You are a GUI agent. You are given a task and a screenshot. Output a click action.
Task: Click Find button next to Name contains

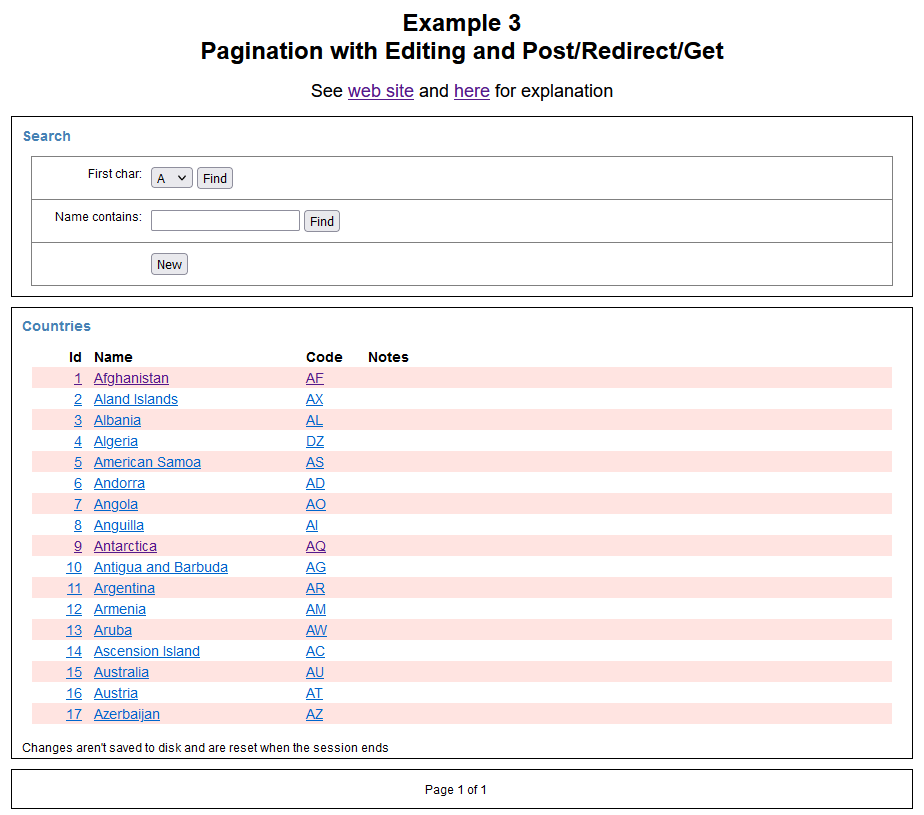pyautogui.click(x=322, y=221)
